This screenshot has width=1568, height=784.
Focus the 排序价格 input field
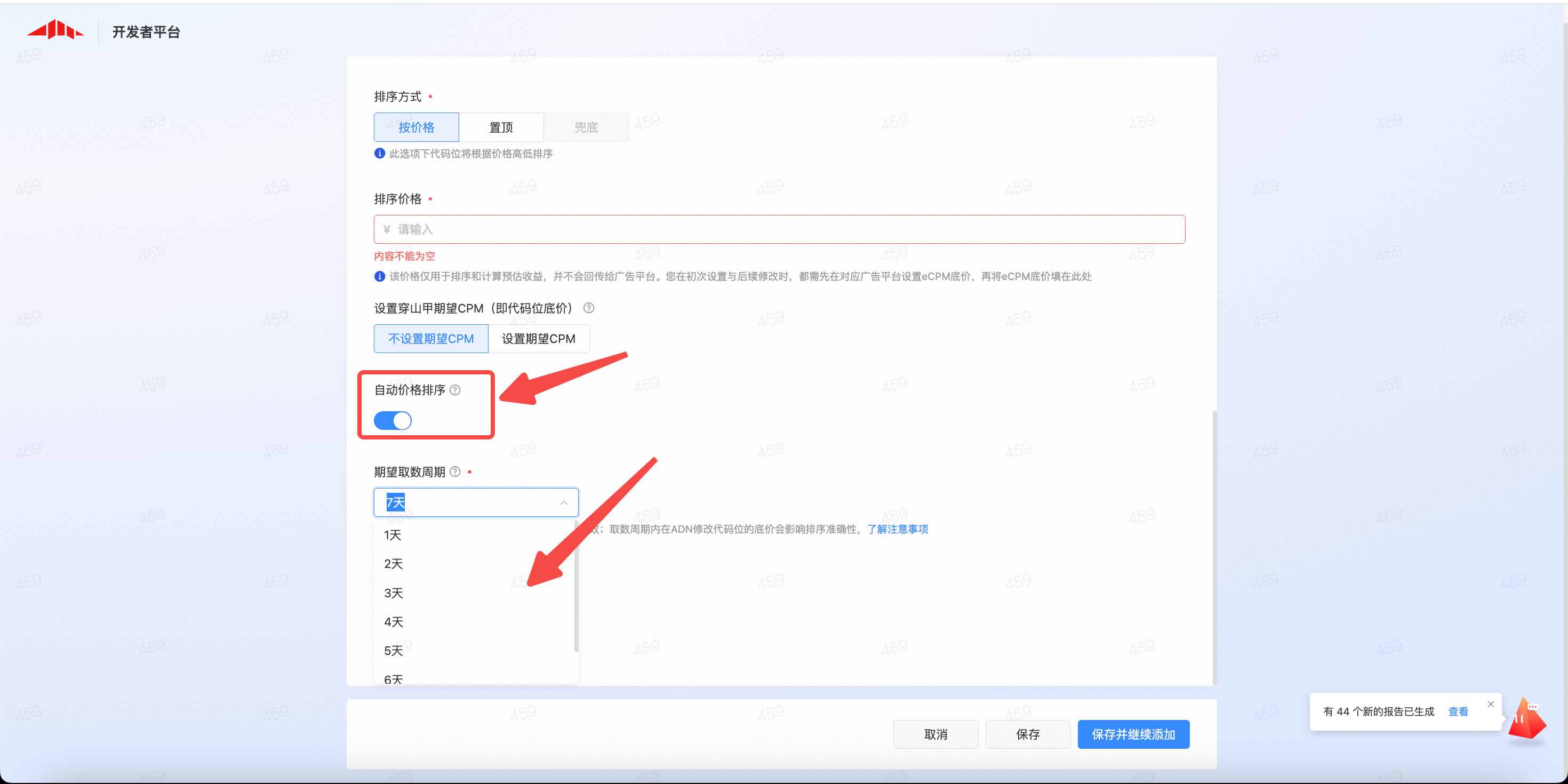pos(779,229)
